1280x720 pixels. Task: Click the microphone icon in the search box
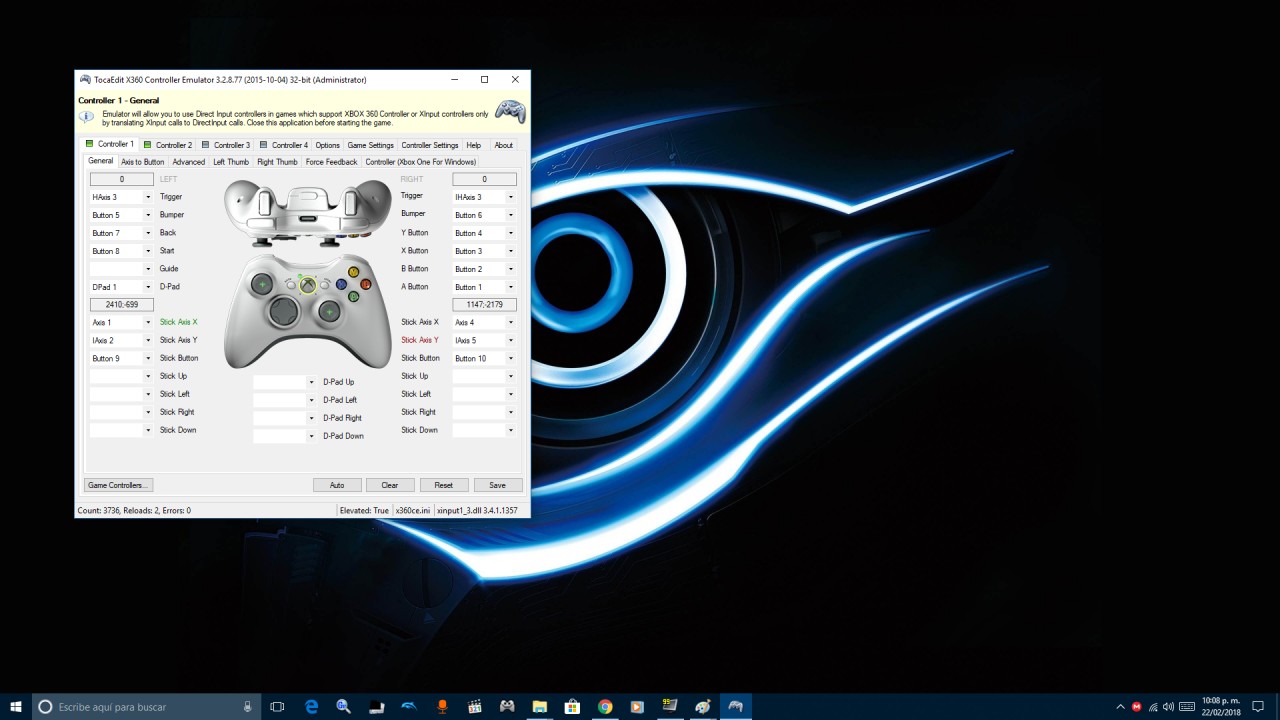pyautogui.click(x=247, y=707)
